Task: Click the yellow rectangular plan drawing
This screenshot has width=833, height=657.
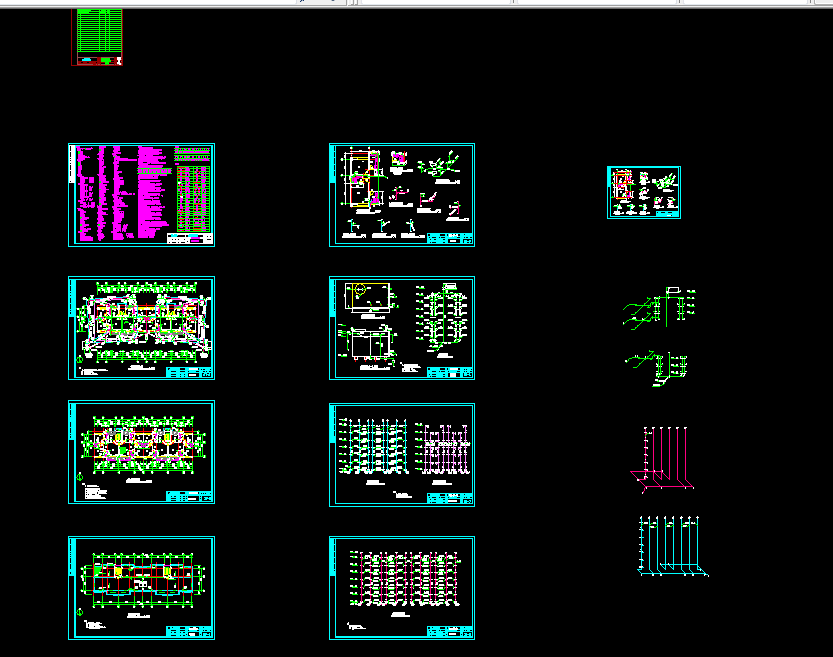Action: click(368, 296)
